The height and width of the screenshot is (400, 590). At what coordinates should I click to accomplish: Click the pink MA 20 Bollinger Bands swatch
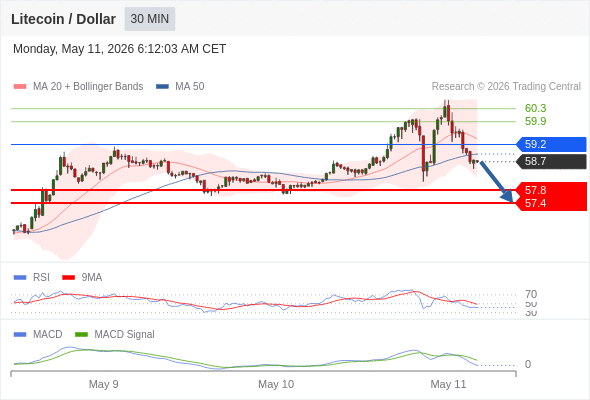click(20, 87)
